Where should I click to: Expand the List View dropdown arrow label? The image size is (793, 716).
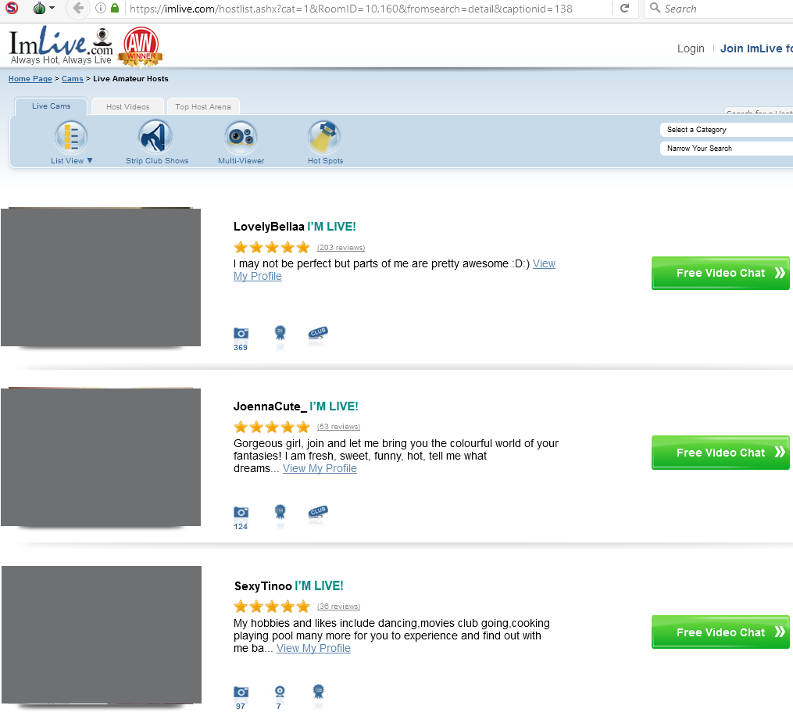click(x=72, y=161)
